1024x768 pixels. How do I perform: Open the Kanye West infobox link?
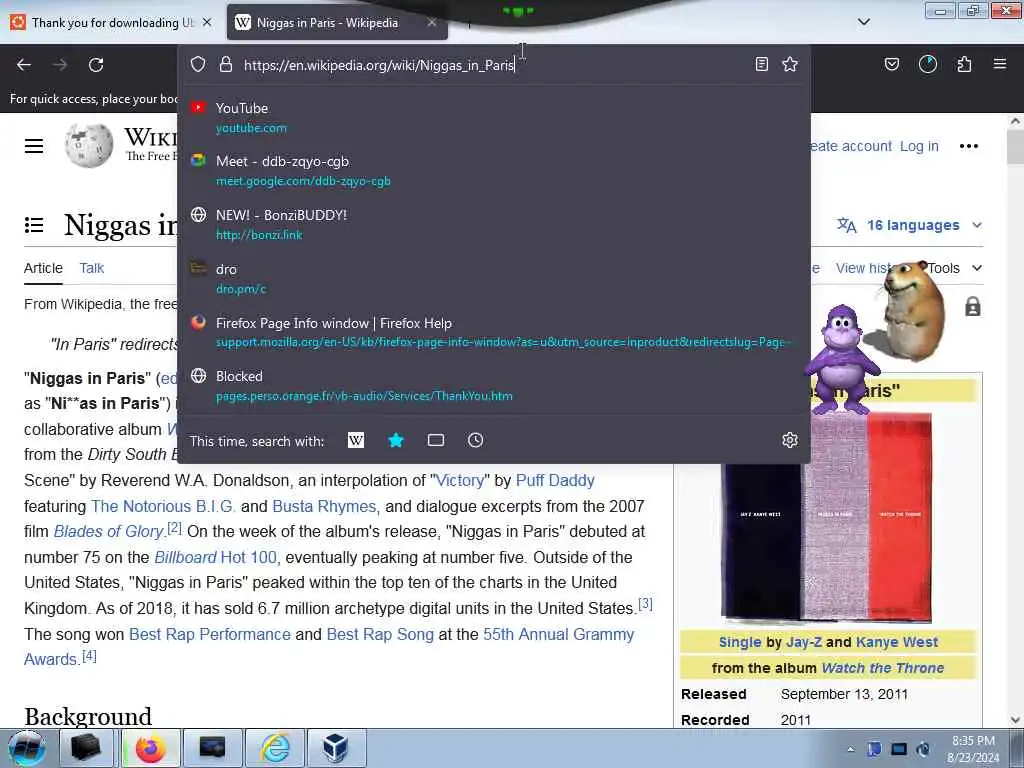897,643
